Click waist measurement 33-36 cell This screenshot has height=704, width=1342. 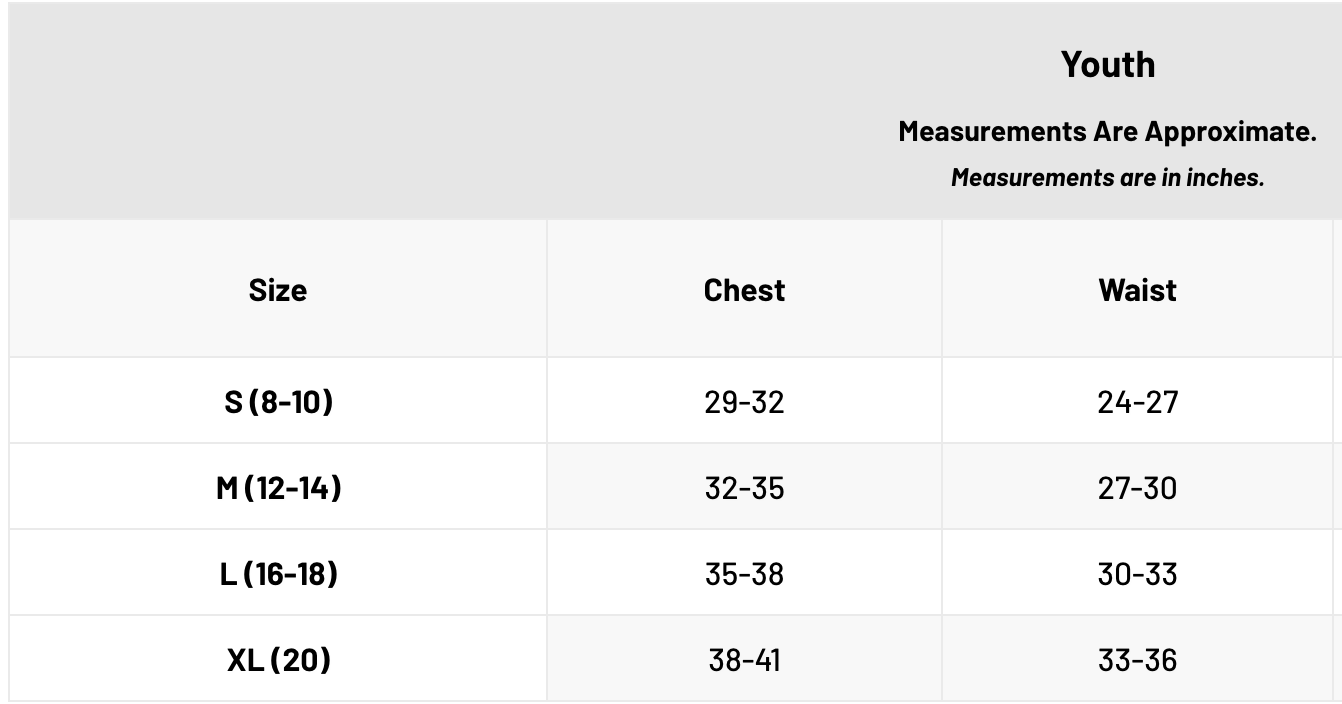pos(1138,660)
